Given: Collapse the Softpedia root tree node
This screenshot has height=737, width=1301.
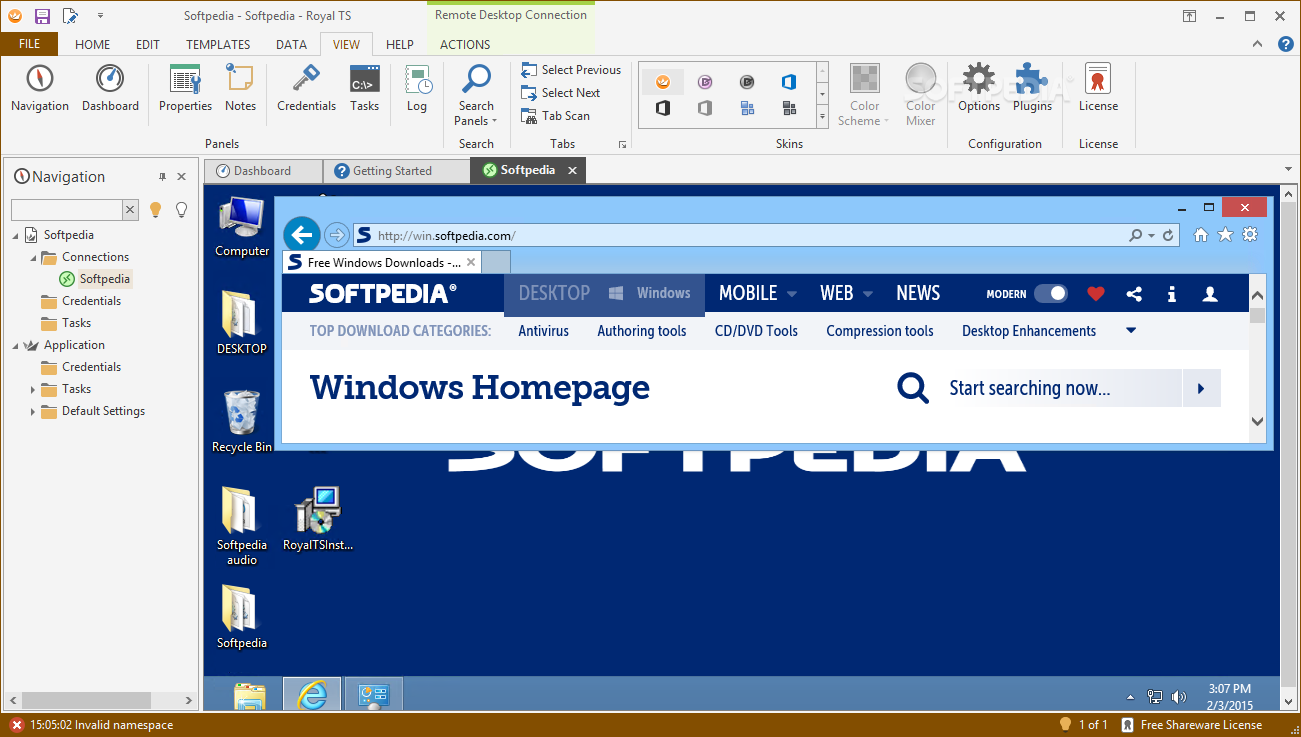Looking at the screenshot, I should coord(16,235).
